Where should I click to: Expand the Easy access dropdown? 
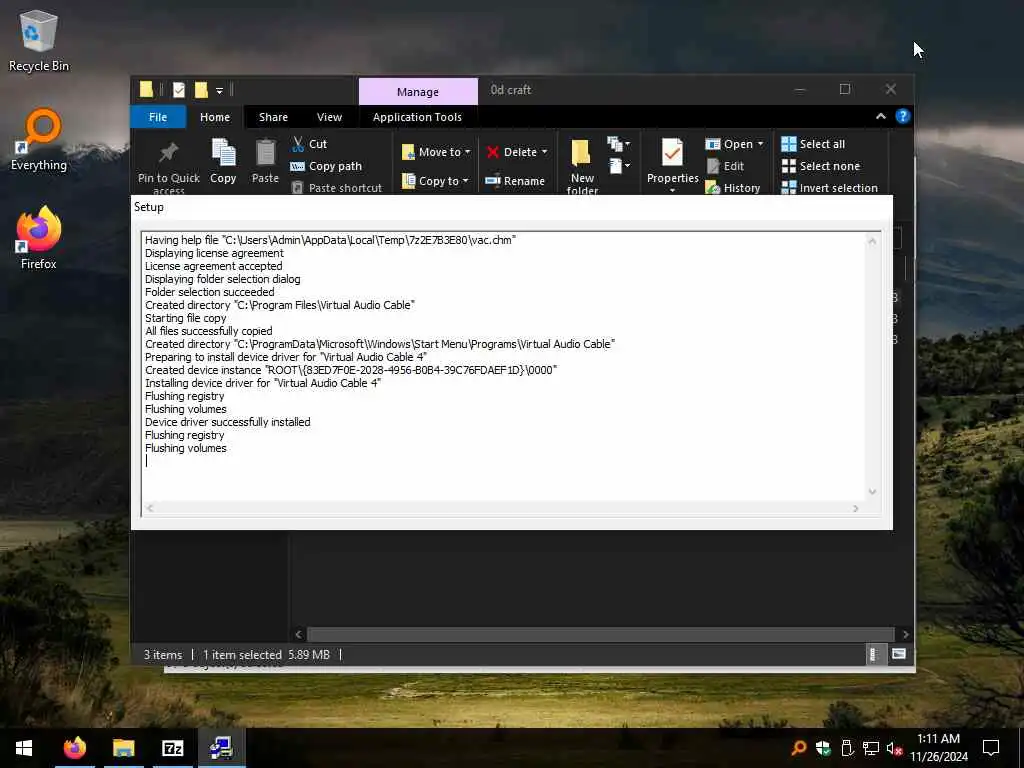click(618, 166)
